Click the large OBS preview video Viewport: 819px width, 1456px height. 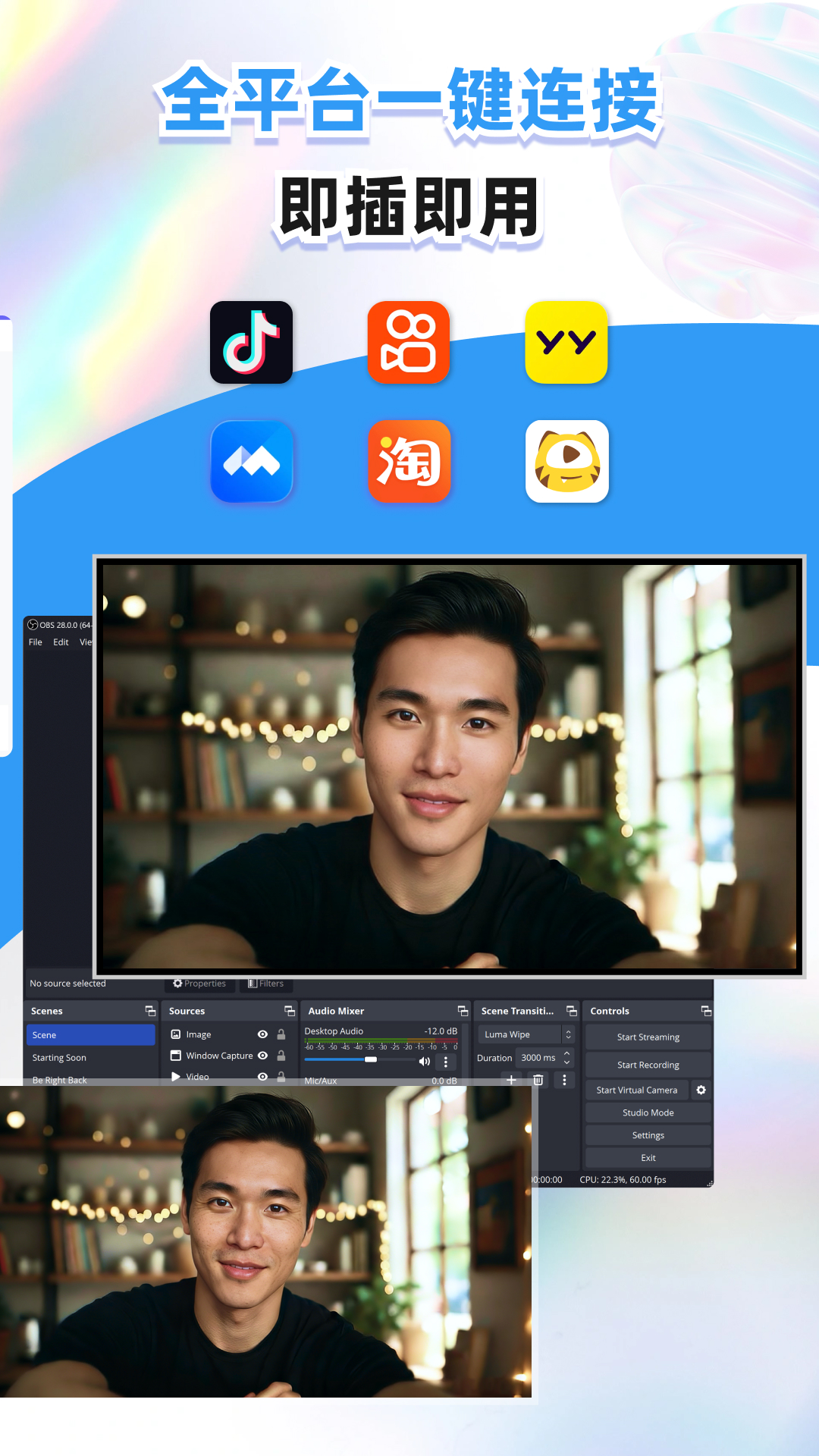coord(450,766)
